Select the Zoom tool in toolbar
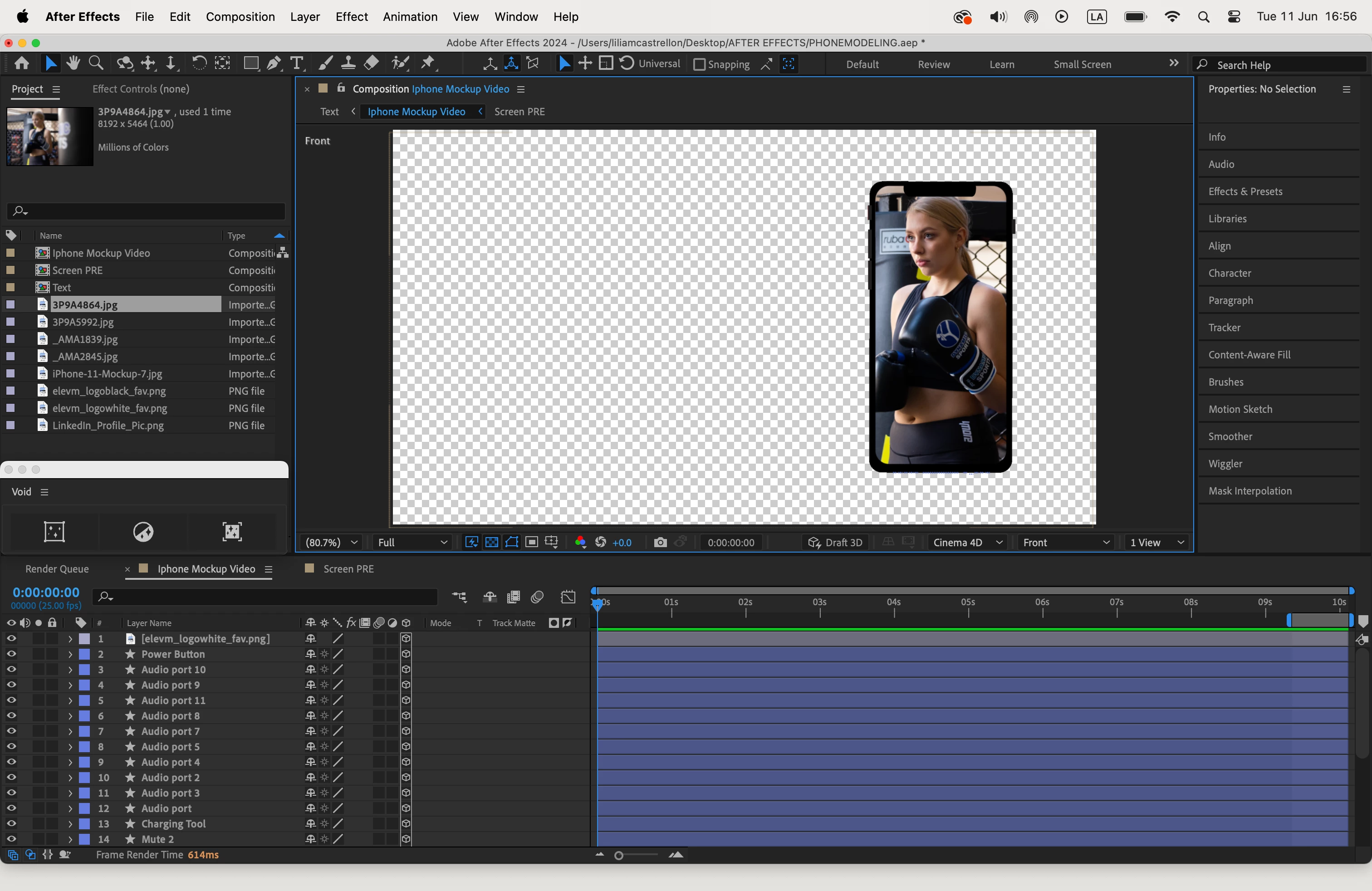 click(96, 64)
